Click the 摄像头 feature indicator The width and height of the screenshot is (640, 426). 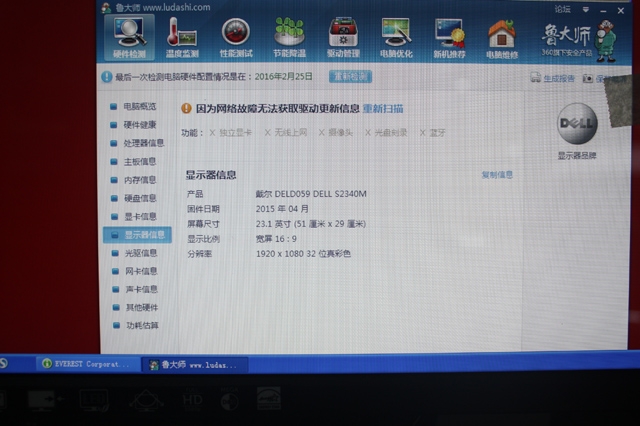click(x=336, y=133)
